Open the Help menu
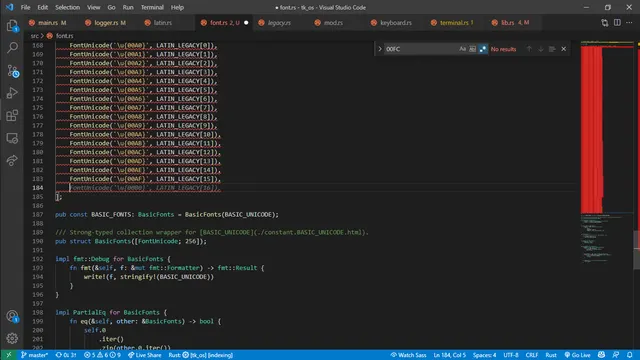The height and width of the screenshot is (360, 640). 177,7
